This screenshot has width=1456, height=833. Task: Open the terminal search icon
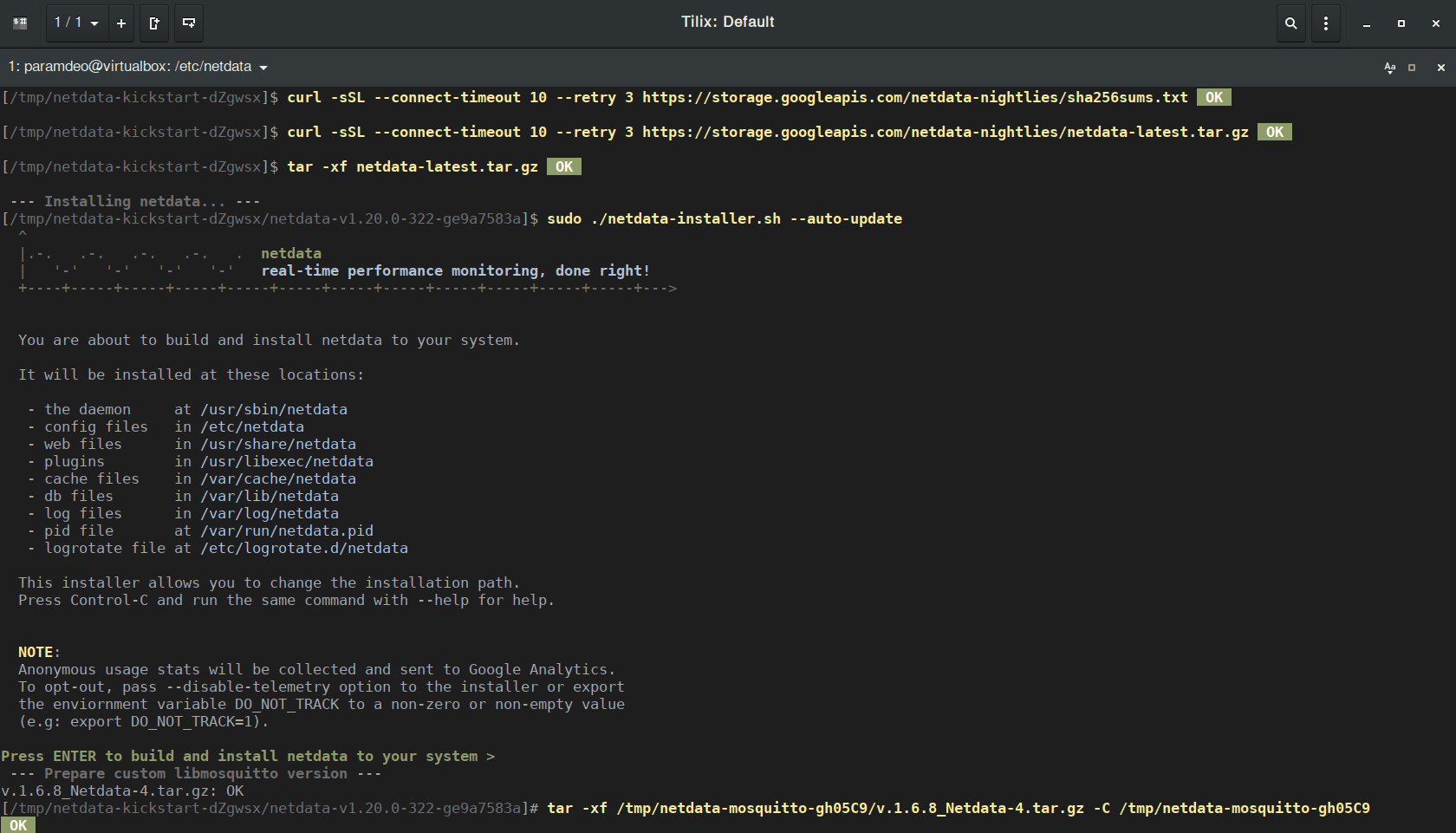(x=1291, y=23)
